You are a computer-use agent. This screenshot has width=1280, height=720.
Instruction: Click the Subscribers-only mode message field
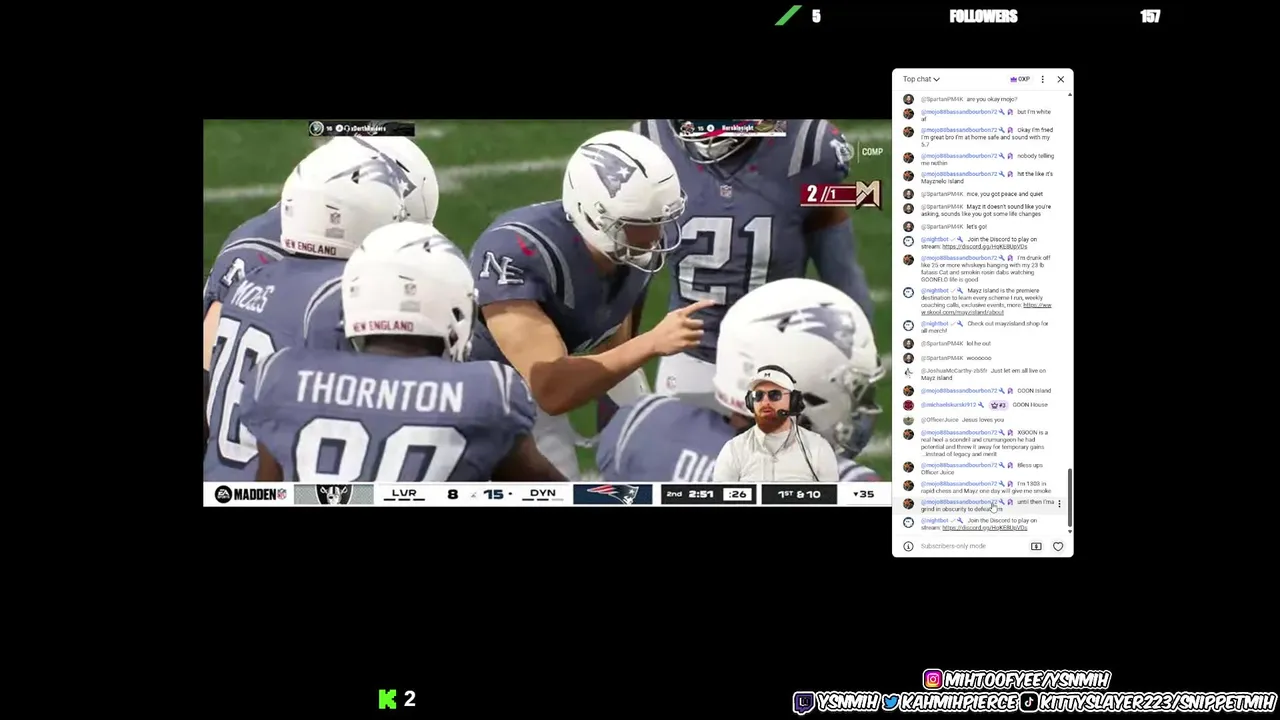point(953,546)
